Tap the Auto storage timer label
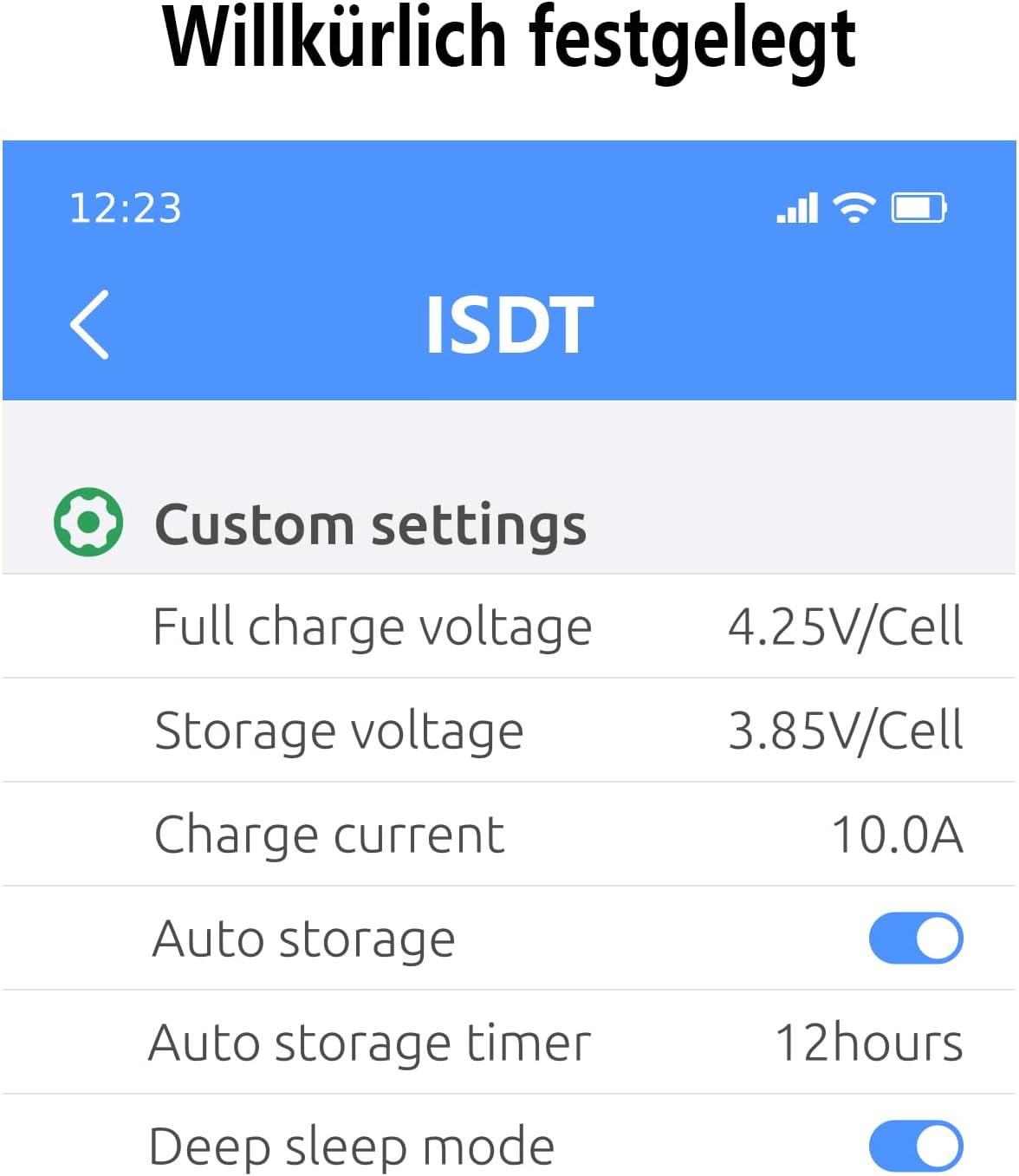The width and height of the screenshot is (1019, 1176). coord(370,1043)
